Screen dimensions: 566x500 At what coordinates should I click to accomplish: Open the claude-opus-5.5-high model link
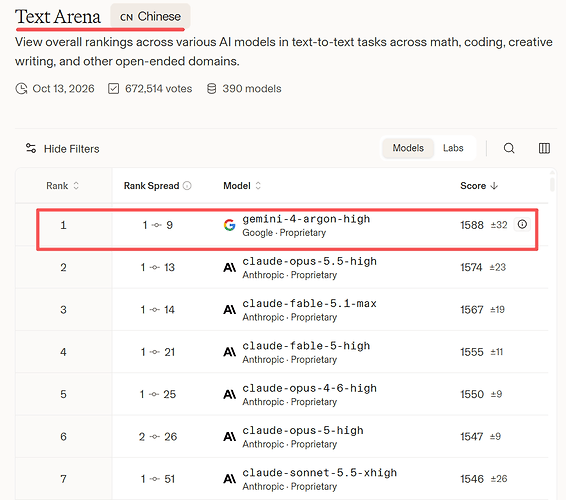[x=309, y=261]
